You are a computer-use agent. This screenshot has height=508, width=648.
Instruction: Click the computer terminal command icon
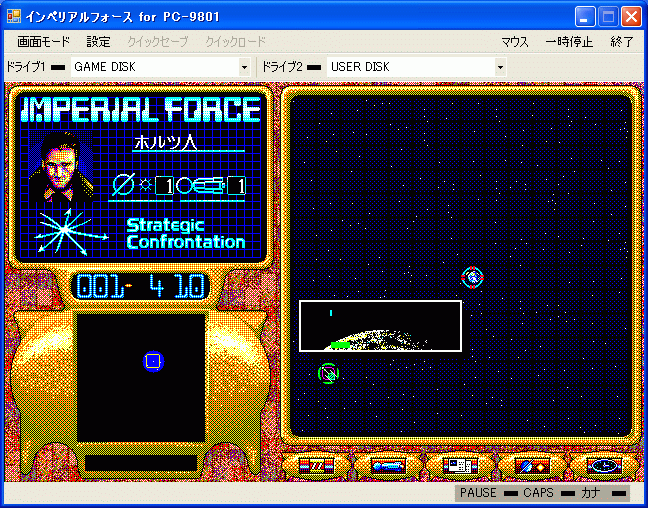coord(460,466)
